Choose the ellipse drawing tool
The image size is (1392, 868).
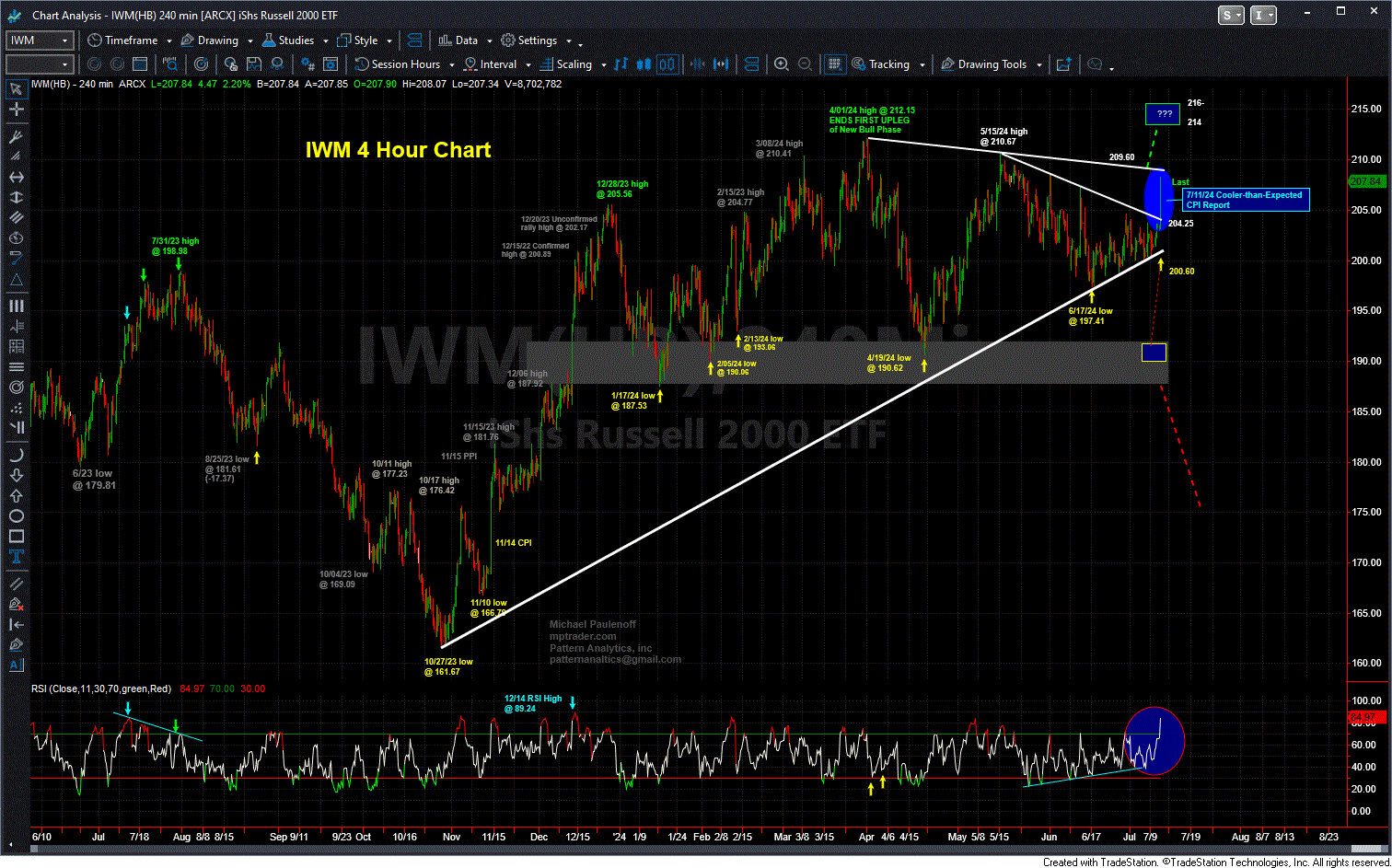(x=16, y=515)
